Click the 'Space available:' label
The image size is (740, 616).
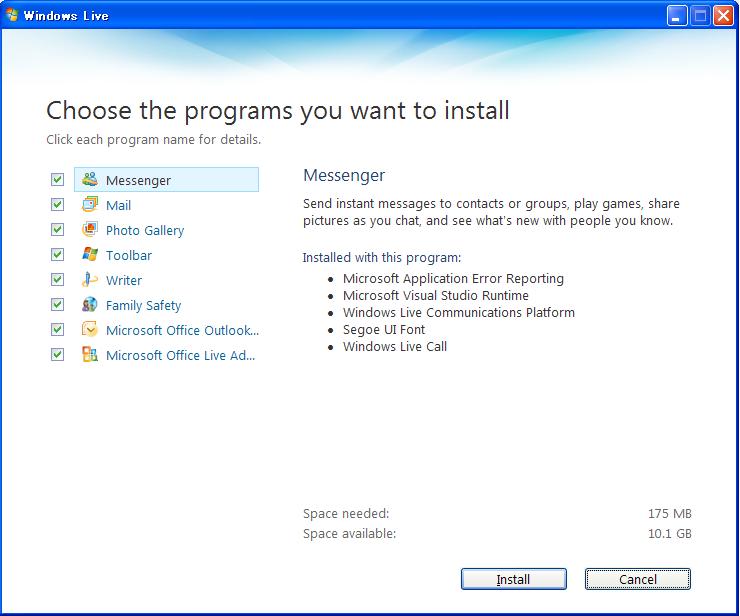pyautogui.click(x=349, y=533)
